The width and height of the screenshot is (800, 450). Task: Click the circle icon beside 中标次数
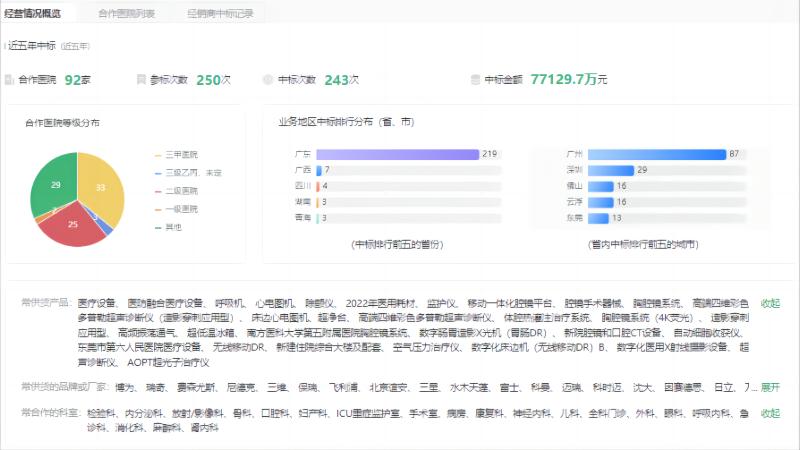pyautogui.click(x=268, y=80)
